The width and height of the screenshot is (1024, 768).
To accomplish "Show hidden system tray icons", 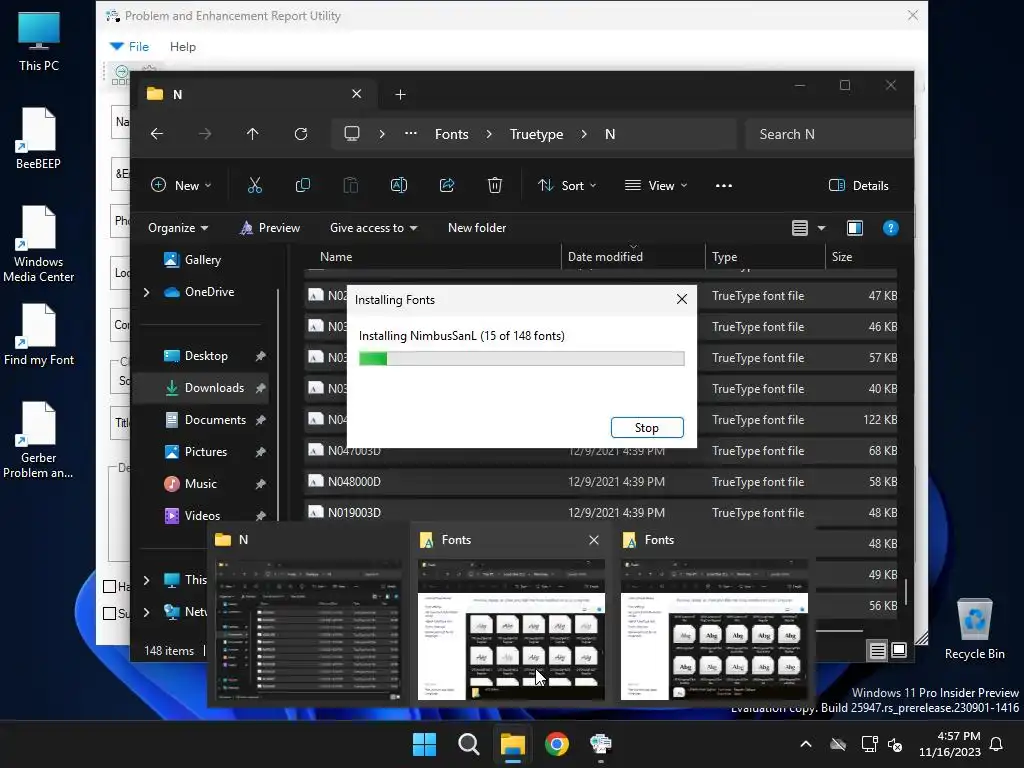I will [x=806, y=744].
